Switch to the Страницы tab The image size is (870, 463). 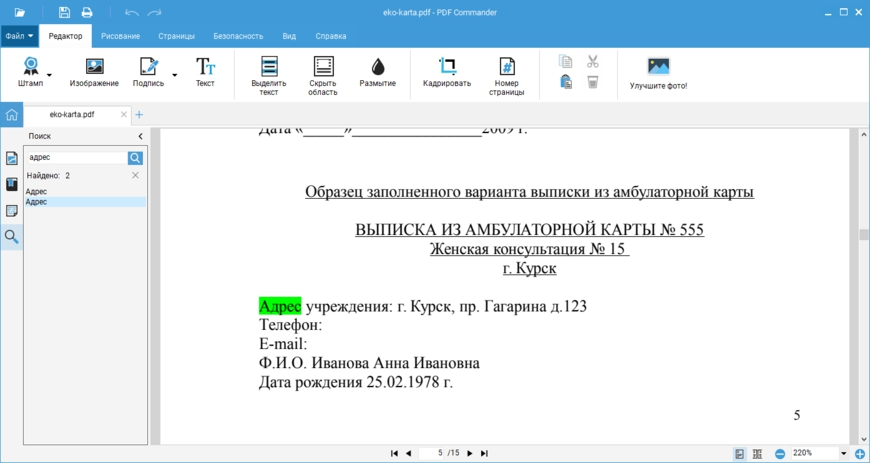(176, 36)
